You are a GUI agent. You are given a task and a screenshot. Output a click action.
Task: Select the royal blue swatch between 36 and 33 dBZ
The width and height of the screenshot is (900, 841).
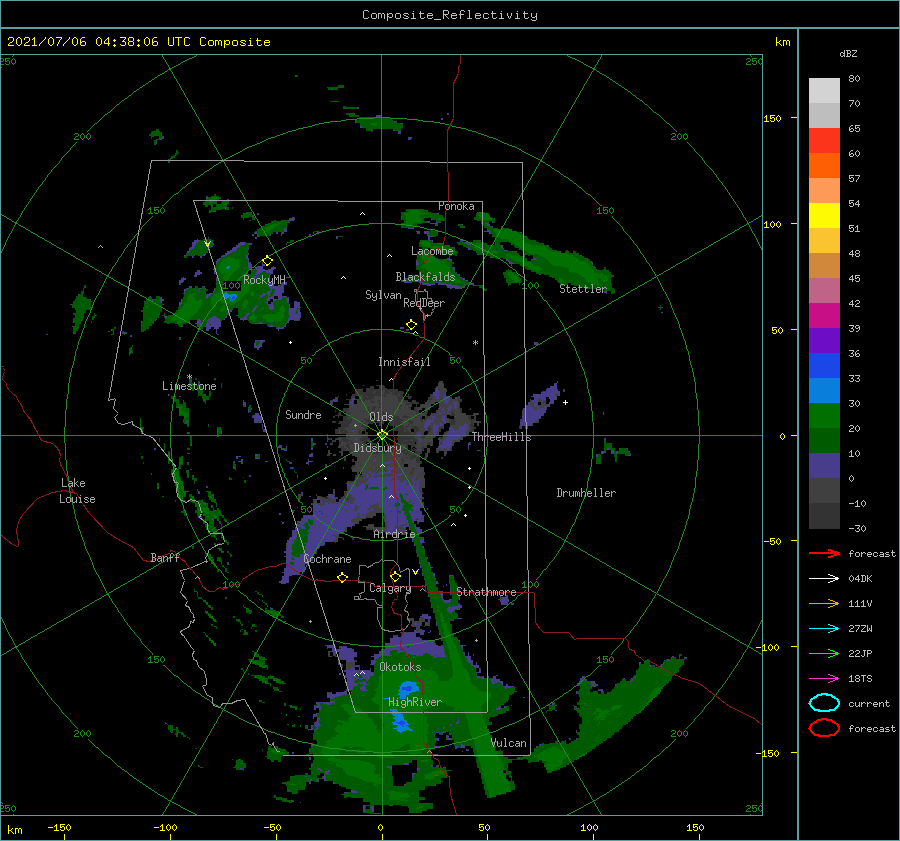pos(824,366)
